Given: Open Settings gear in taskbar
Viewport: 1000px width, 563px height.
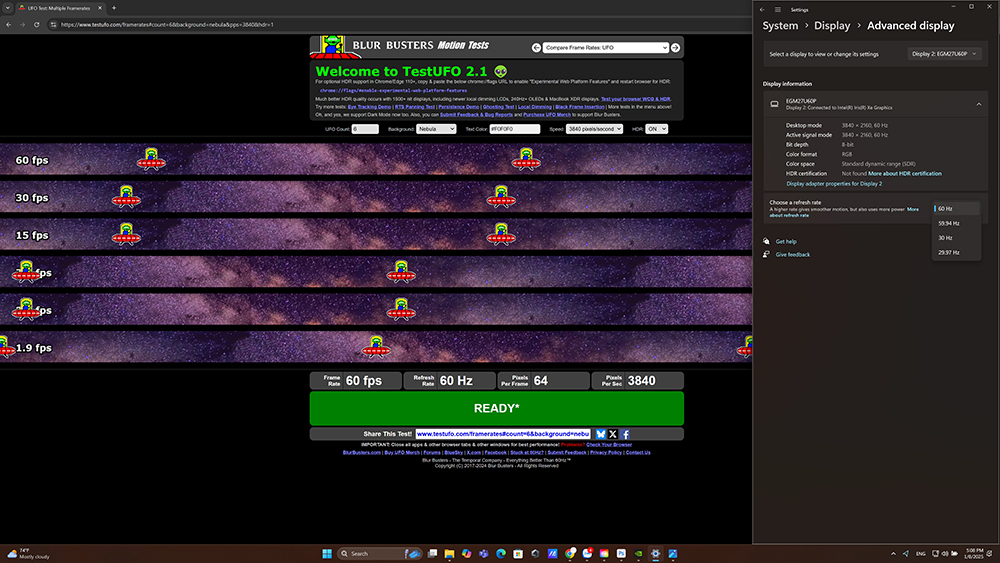Looking at the screenshot, I should [x=656, y=553].
